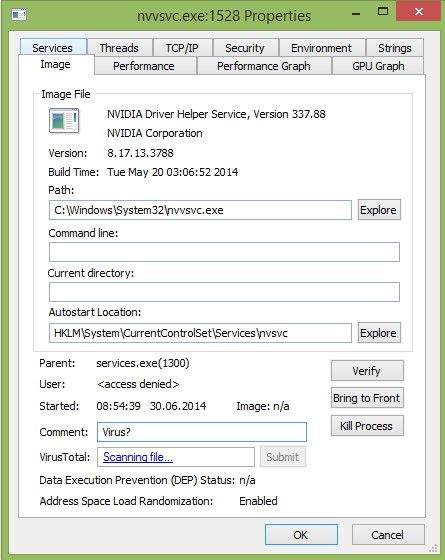
Task: Open the 'Scanning file...' VirusTotal link
Action: coord(138,457)
